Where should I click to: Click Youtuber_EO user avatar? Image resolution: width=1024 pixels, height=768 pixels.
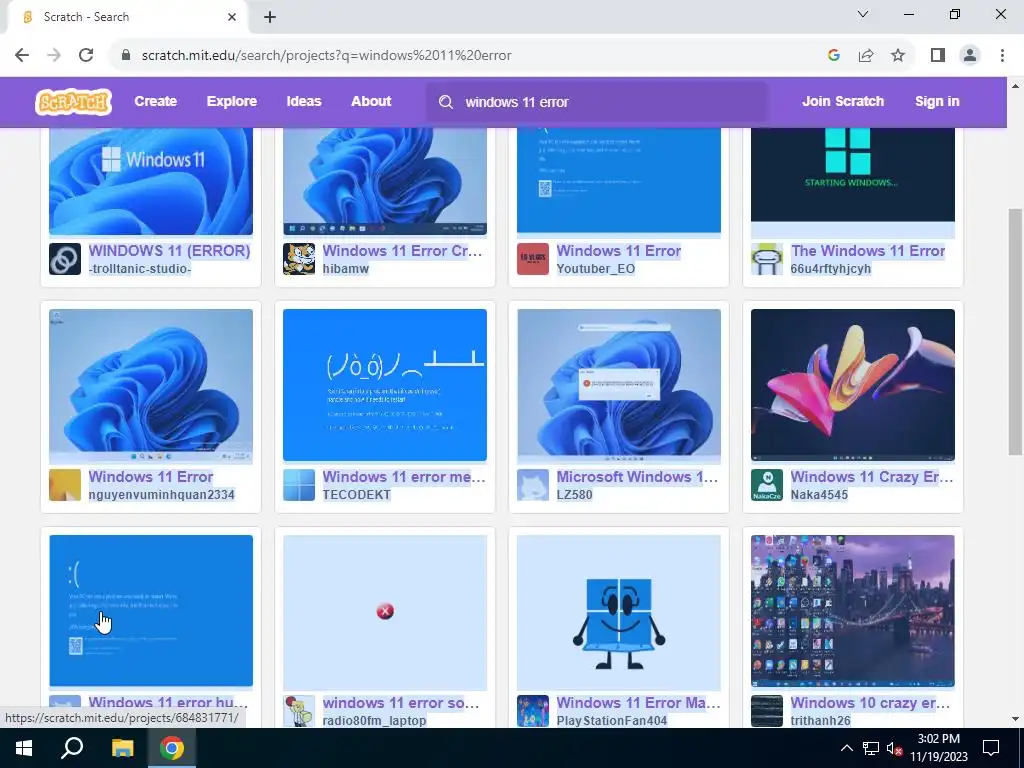[533, 259]
